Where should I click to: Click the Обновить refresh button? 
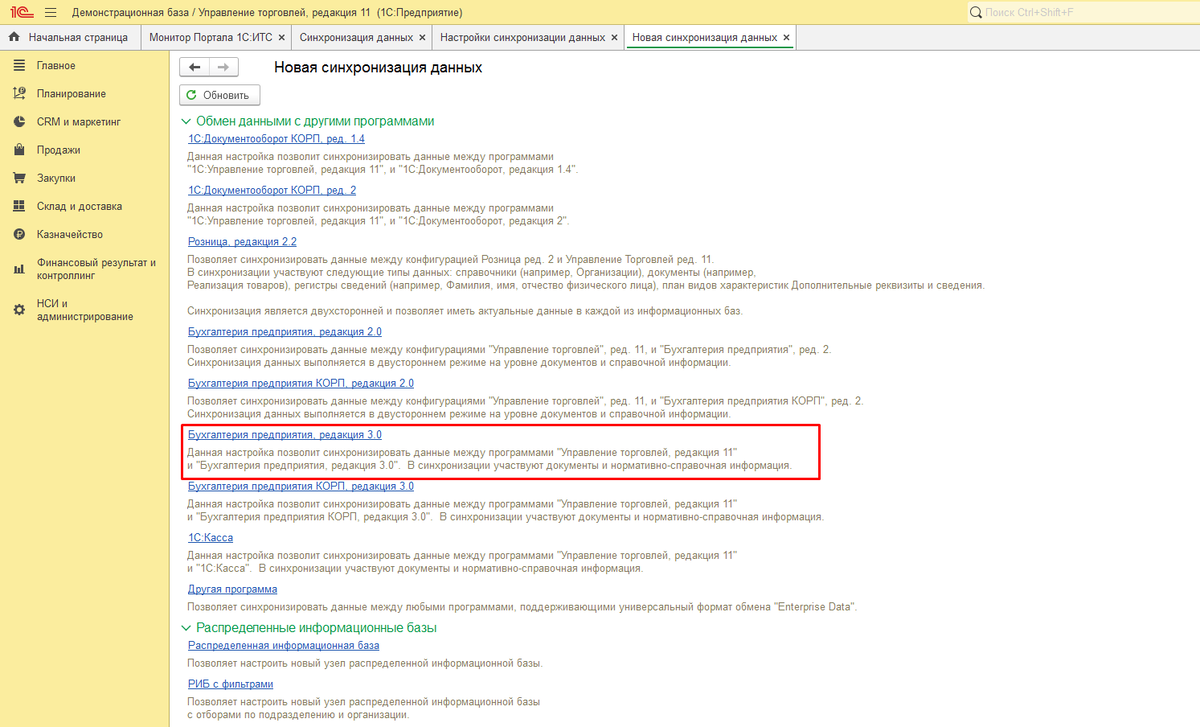(x=220, y=95)
